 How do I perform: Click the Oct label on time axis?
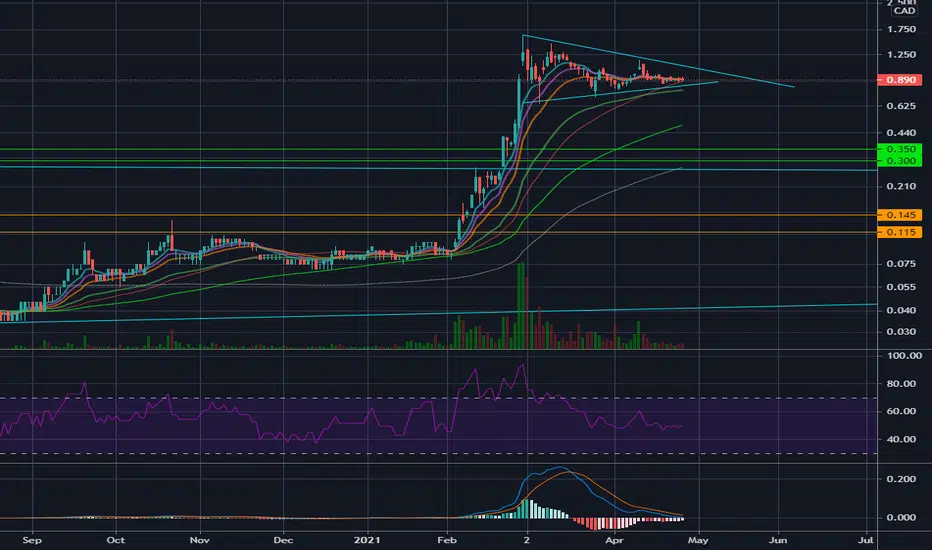(115, 540)
